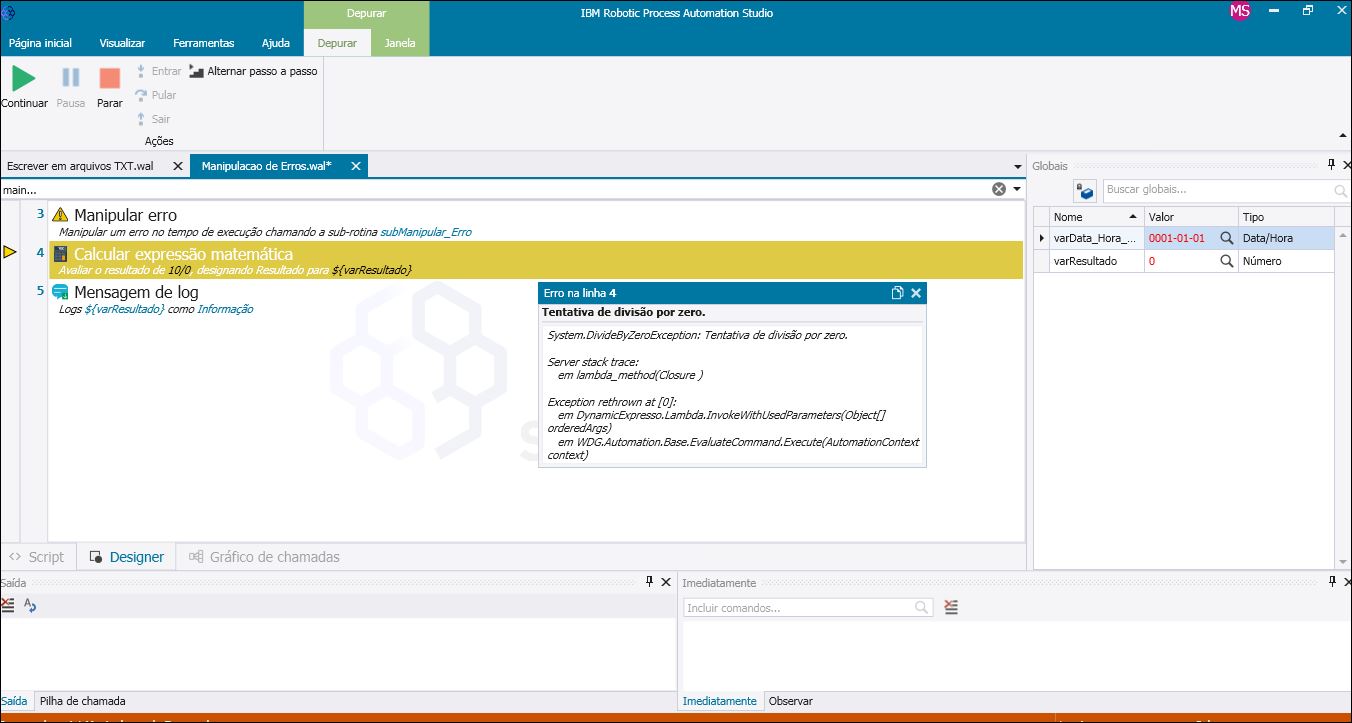Click the search magnifier in Buscar globais

pos(1340,190)
